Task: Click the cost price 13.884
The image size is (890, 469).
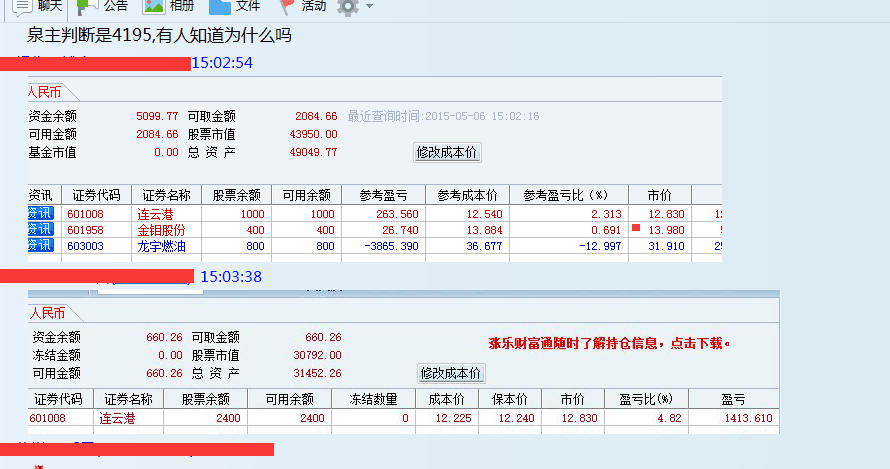Action: [x=484, y=230]
